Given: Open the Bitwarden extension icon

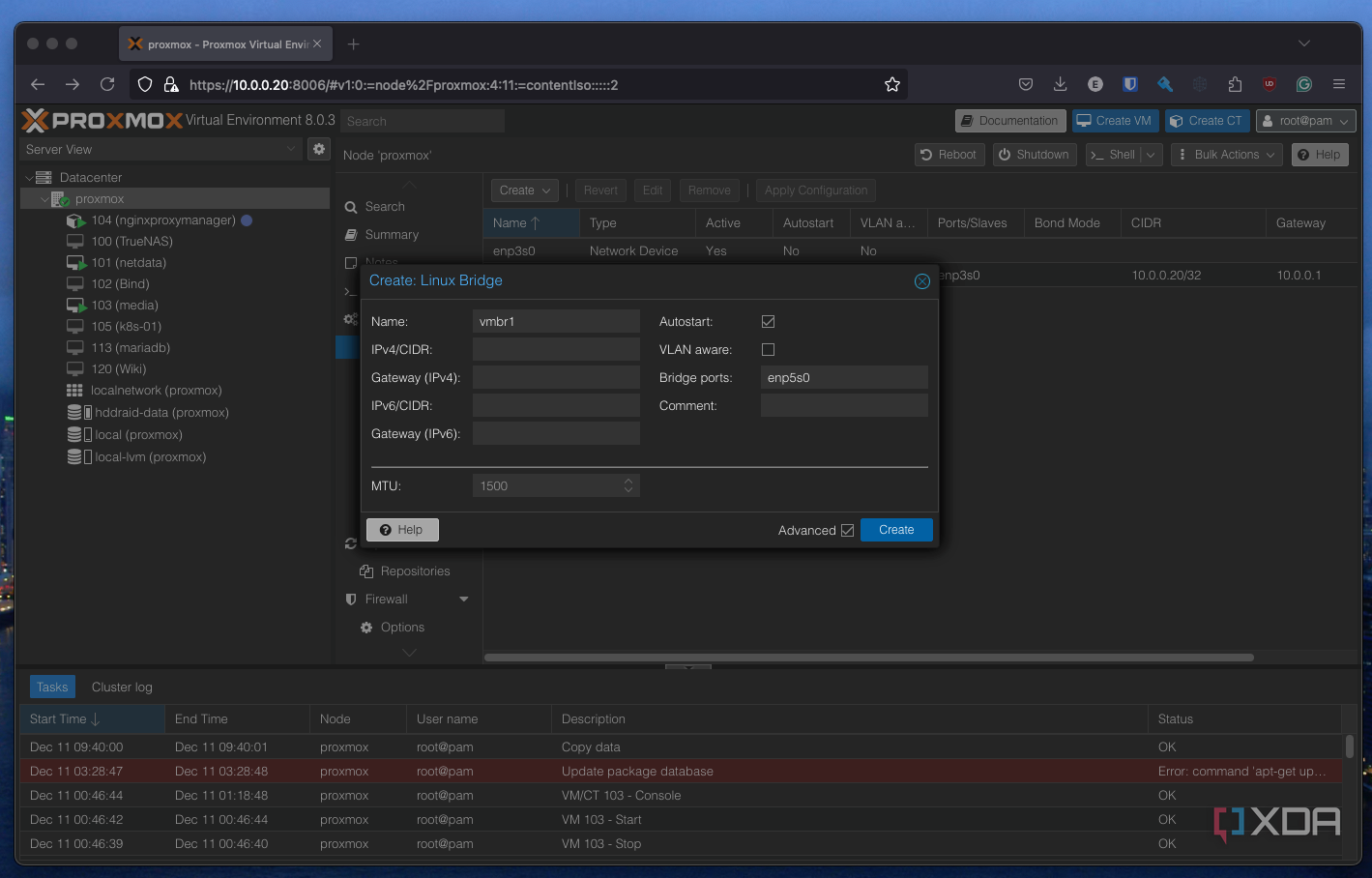Looking at the screenshot, I should coord(1129,84).
